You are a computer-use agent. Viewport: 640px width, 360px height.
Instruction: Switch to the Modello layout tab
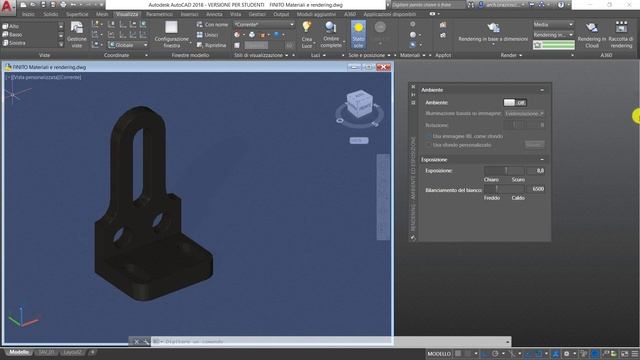click(19, 352)
